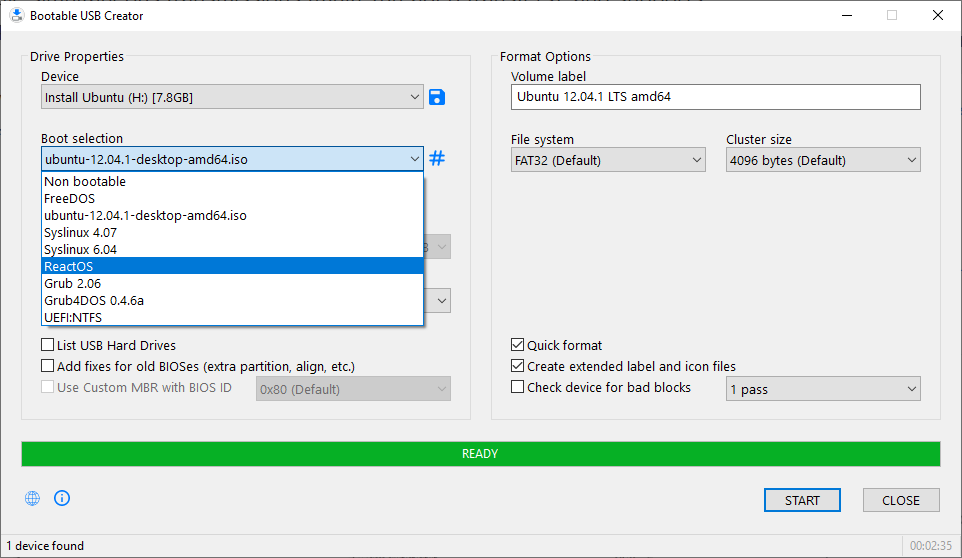The width and height of the screenshot is (962, 558).
Task: Open the File system dropdown
Action: [x=609, y=160]
